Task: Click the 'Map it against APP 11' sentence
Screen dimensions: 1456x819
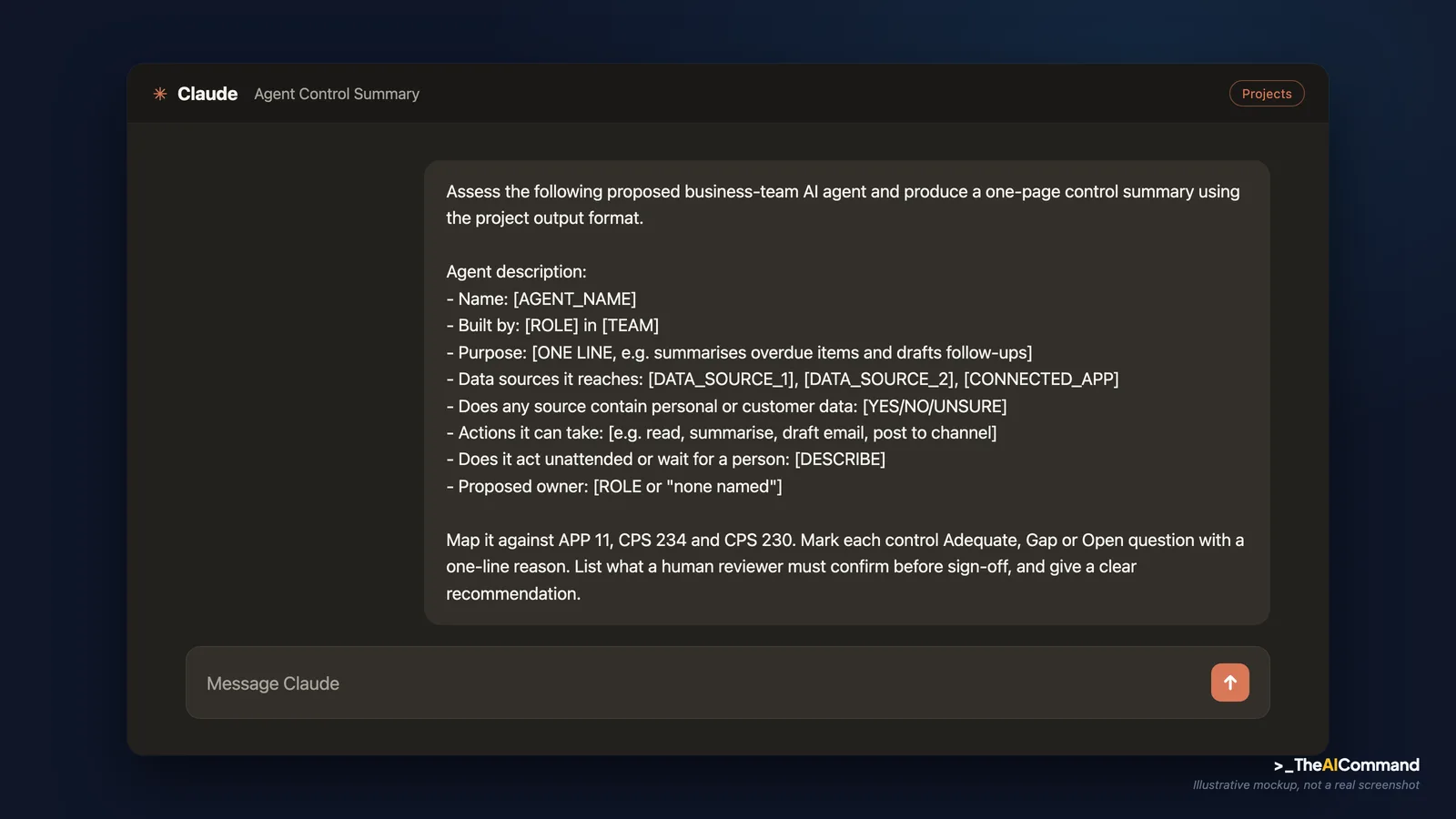Action: click(846, 566)
